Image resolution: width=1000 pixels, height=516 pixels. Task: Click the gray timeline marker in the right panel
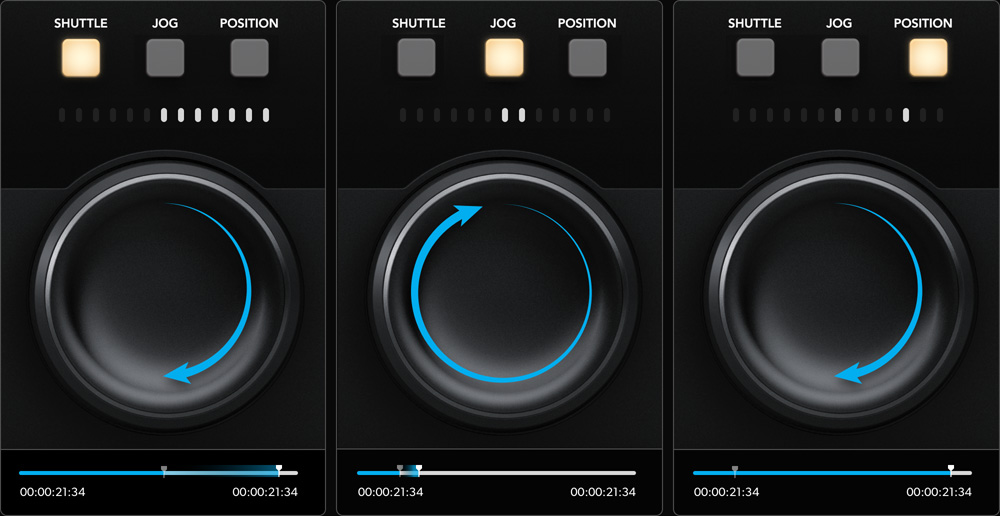735,468
